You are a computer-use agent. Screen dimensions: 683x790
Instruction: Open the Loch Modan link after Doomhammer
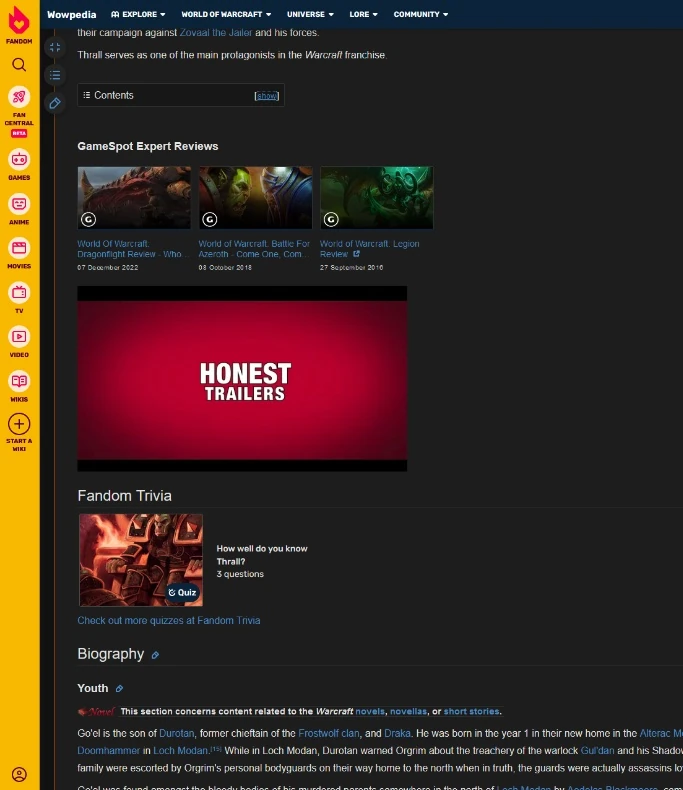[x=180, y=750]
